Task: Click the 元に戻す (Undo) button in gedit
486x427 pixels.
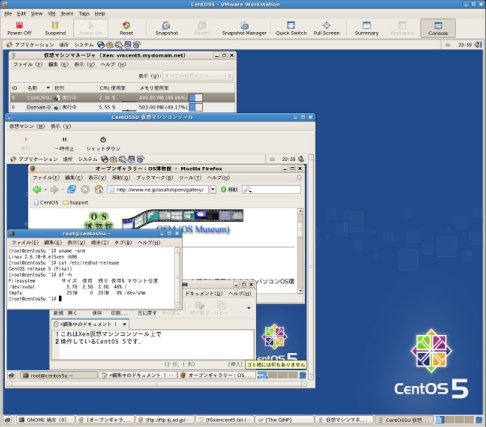Action: click(147, 313)
